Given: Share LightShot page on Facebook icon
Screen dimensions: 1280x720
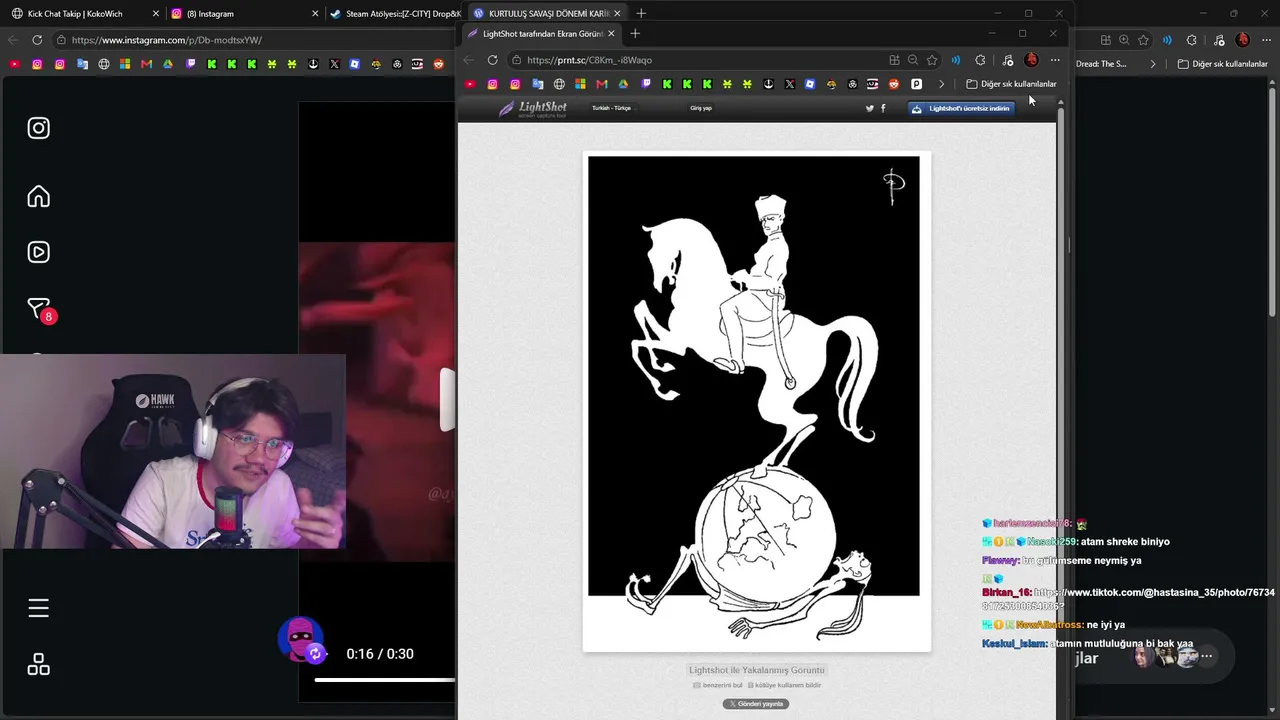Looking at the screenshot, I should coord(883,108).
